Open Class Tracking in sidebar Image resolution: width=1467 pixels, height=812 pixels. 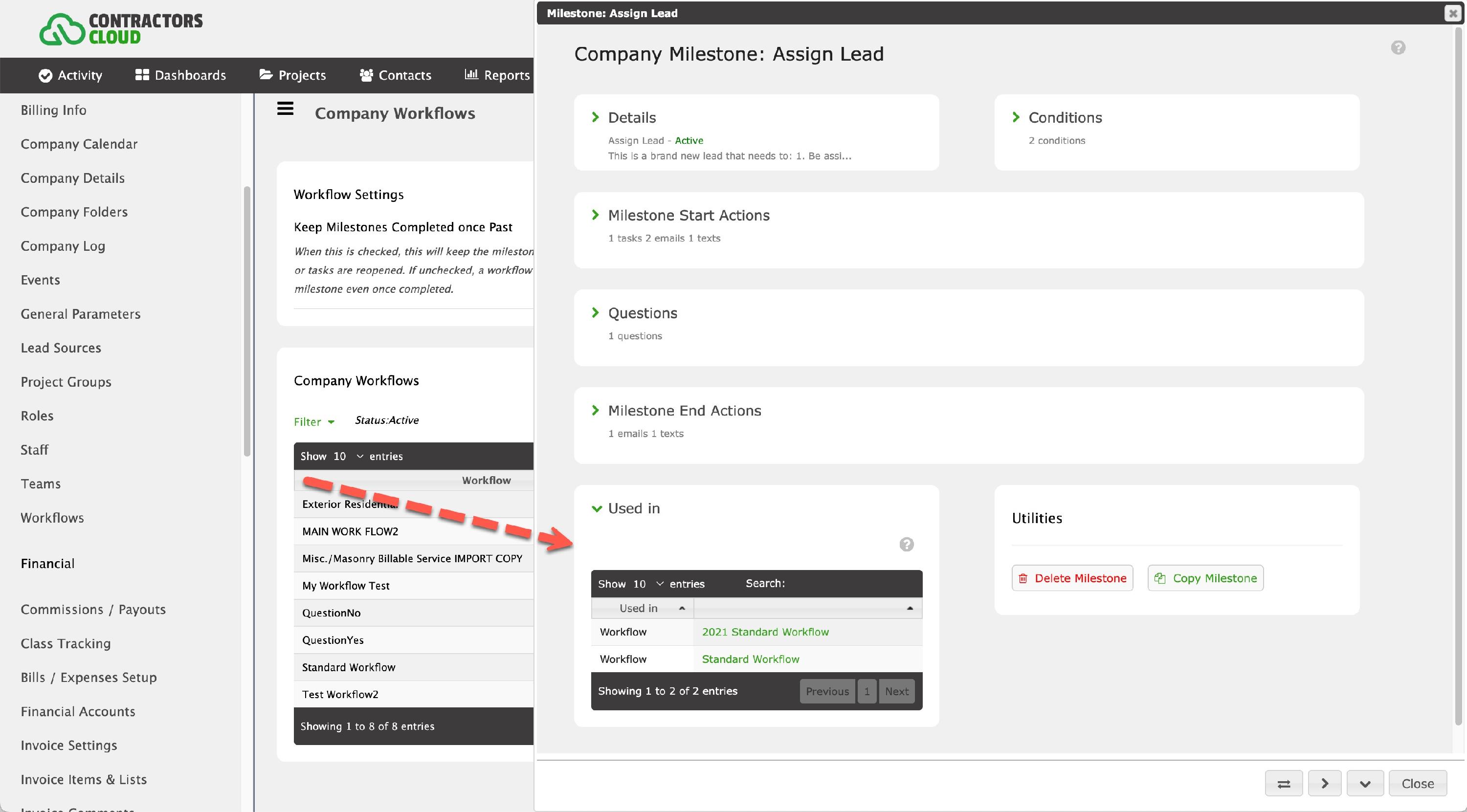(66, 643)
